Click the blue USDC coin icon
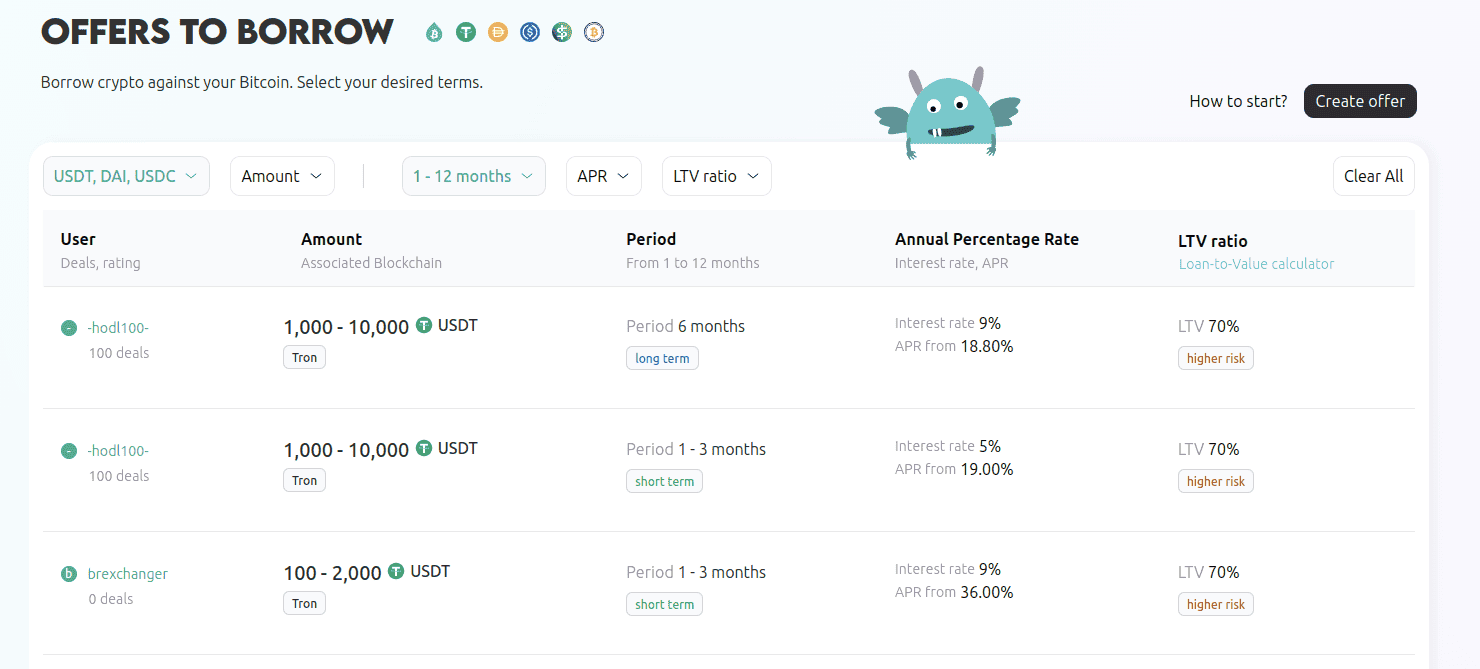This screenshot has height=669, width=1480. [530, 33]
